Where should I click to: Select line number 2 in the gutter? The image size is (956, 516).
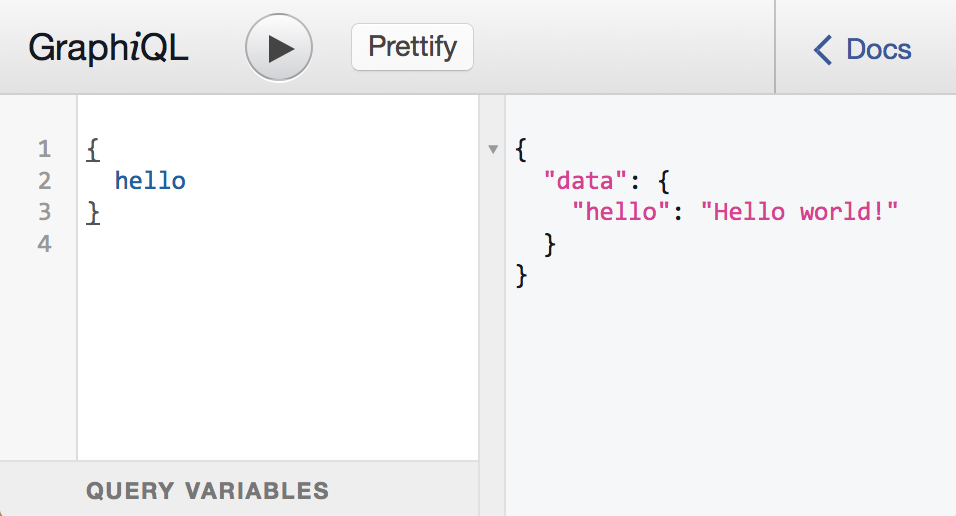click(x=43, y=181)
